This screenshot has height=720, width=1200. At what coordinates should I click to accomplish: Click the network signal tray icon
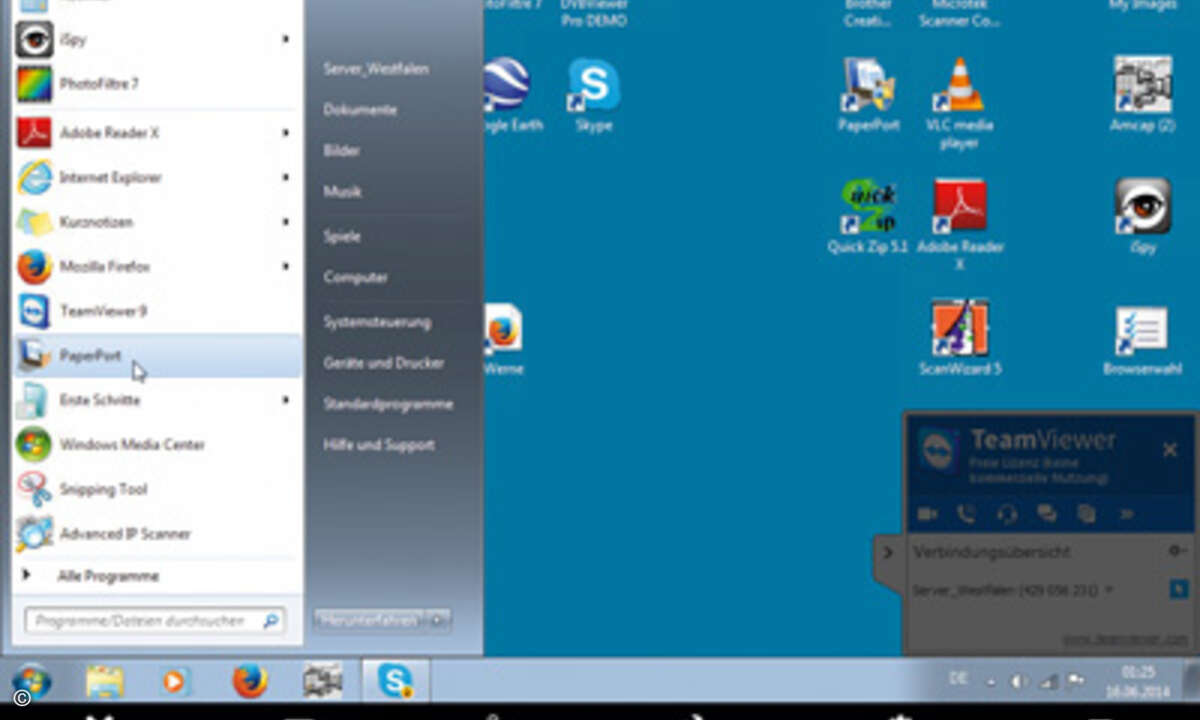1049,682
